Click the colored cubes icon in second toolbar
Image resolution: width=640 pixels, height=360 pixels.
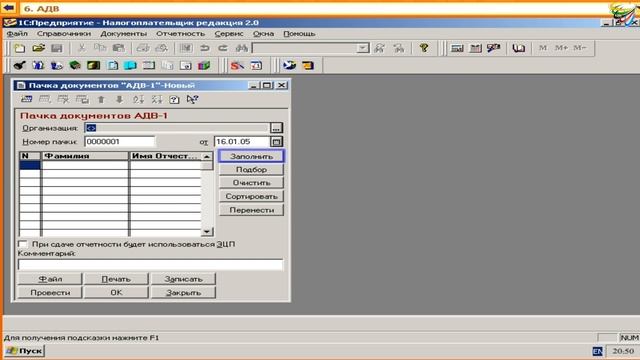point(204,65)
